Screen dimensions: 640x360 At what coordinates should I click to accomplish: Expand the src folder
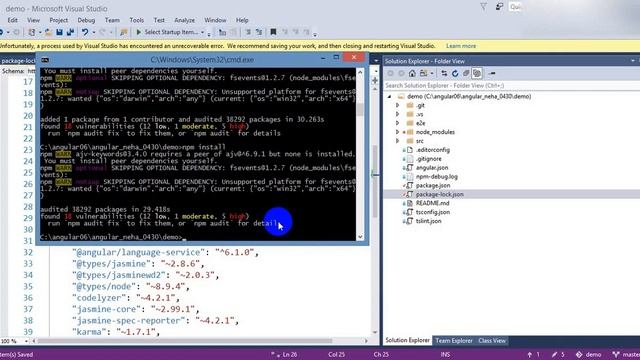398,141
